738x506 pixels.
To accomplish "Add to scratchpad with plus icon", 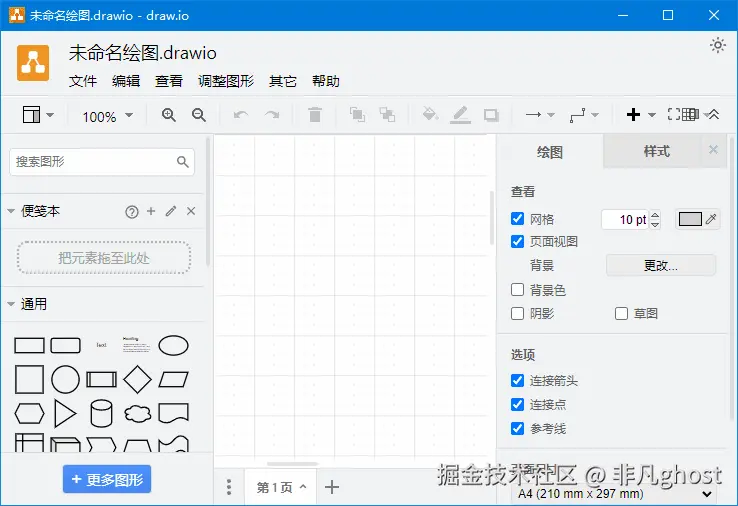I will (151, 211).
